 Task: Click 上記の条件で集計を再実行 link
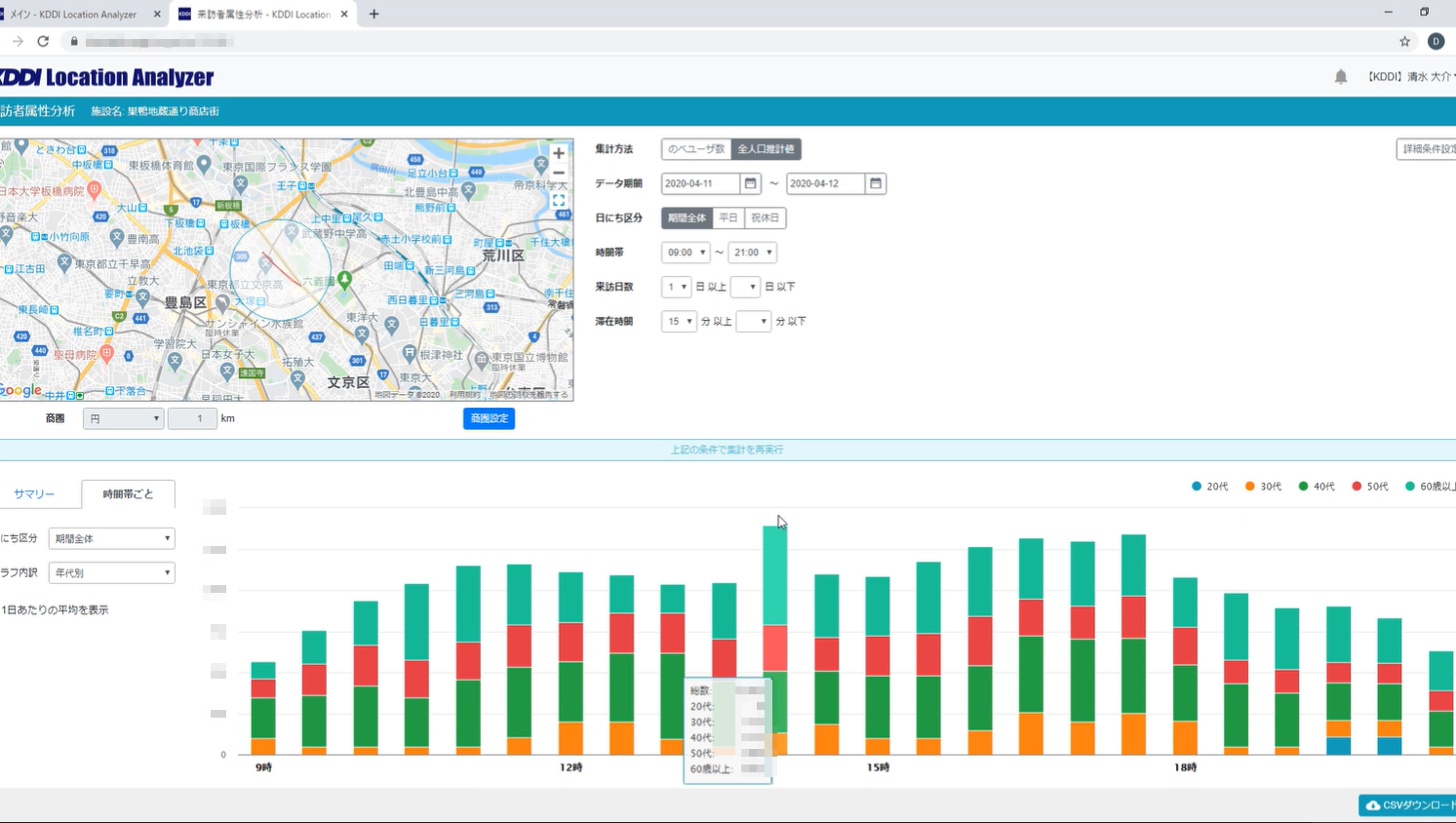727,450
